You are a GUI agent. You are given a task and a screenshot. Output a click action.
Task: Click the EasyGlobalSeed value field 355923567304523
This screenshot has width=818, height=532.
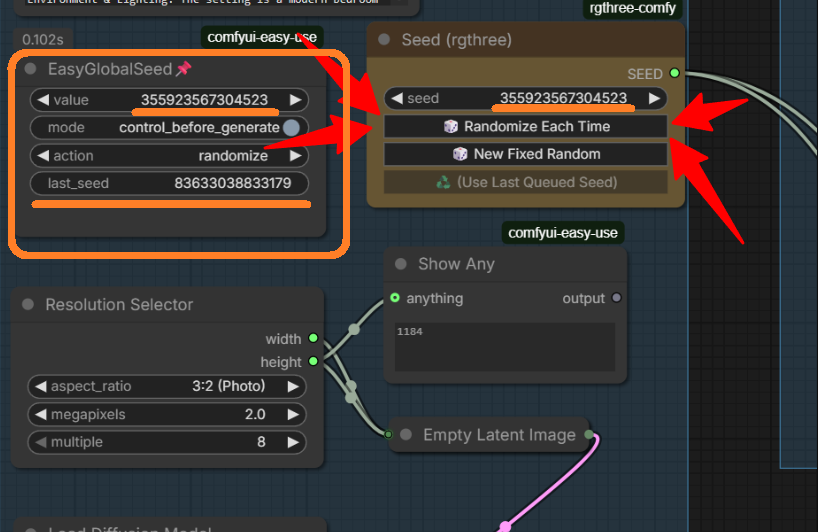pyautogui.click(x=170, y=100)
